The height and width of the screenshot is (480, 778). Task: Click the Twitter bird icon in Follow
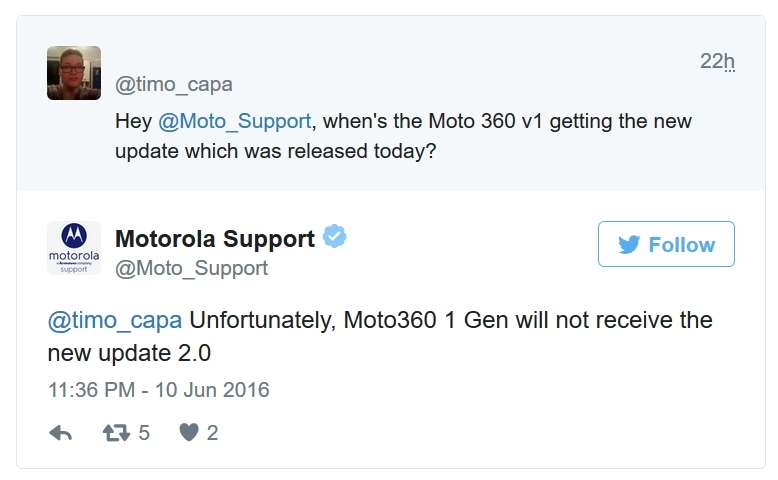click(x=629, y=244)
